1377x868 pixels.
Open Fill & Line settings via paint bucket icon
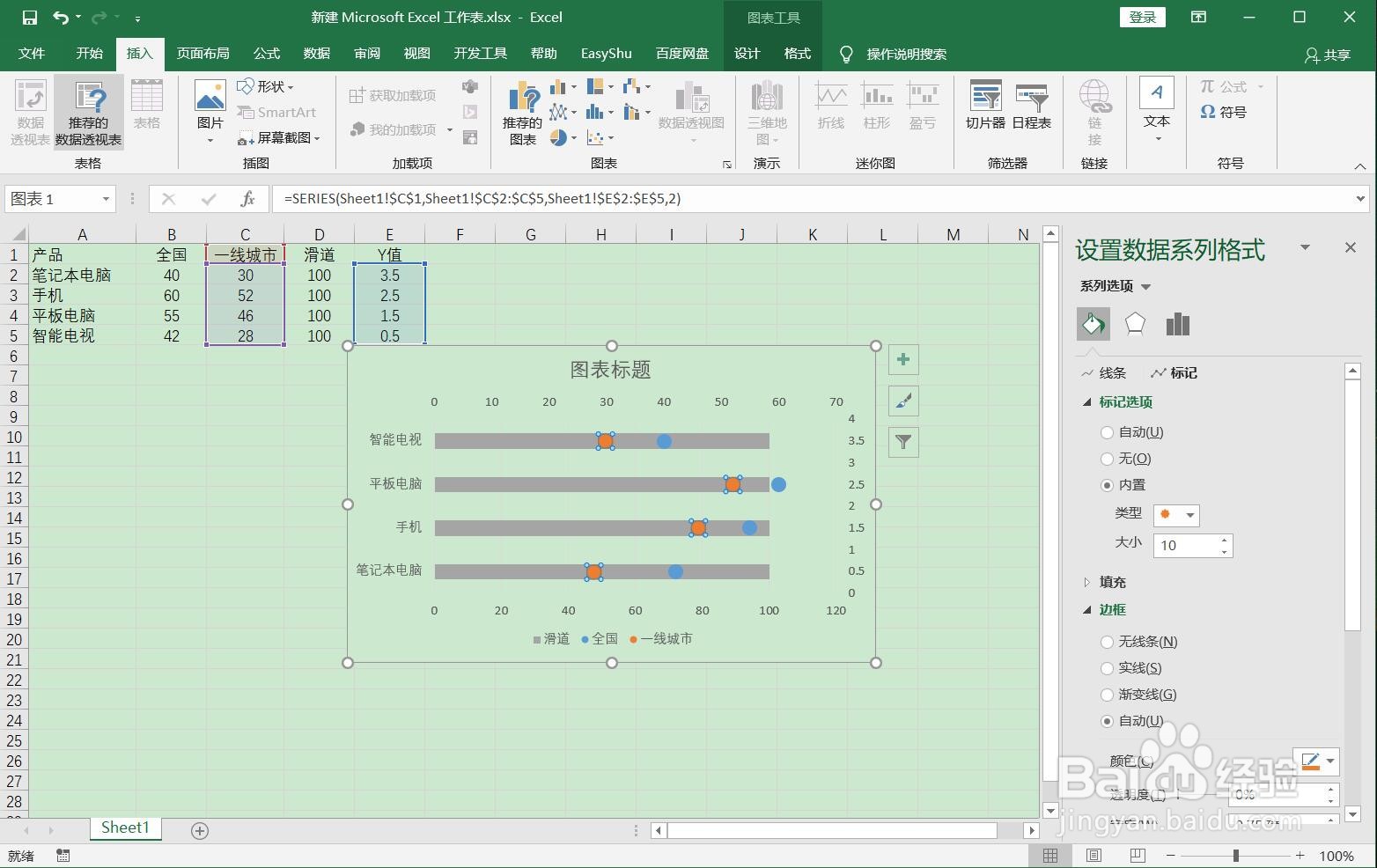[1093, 324]
